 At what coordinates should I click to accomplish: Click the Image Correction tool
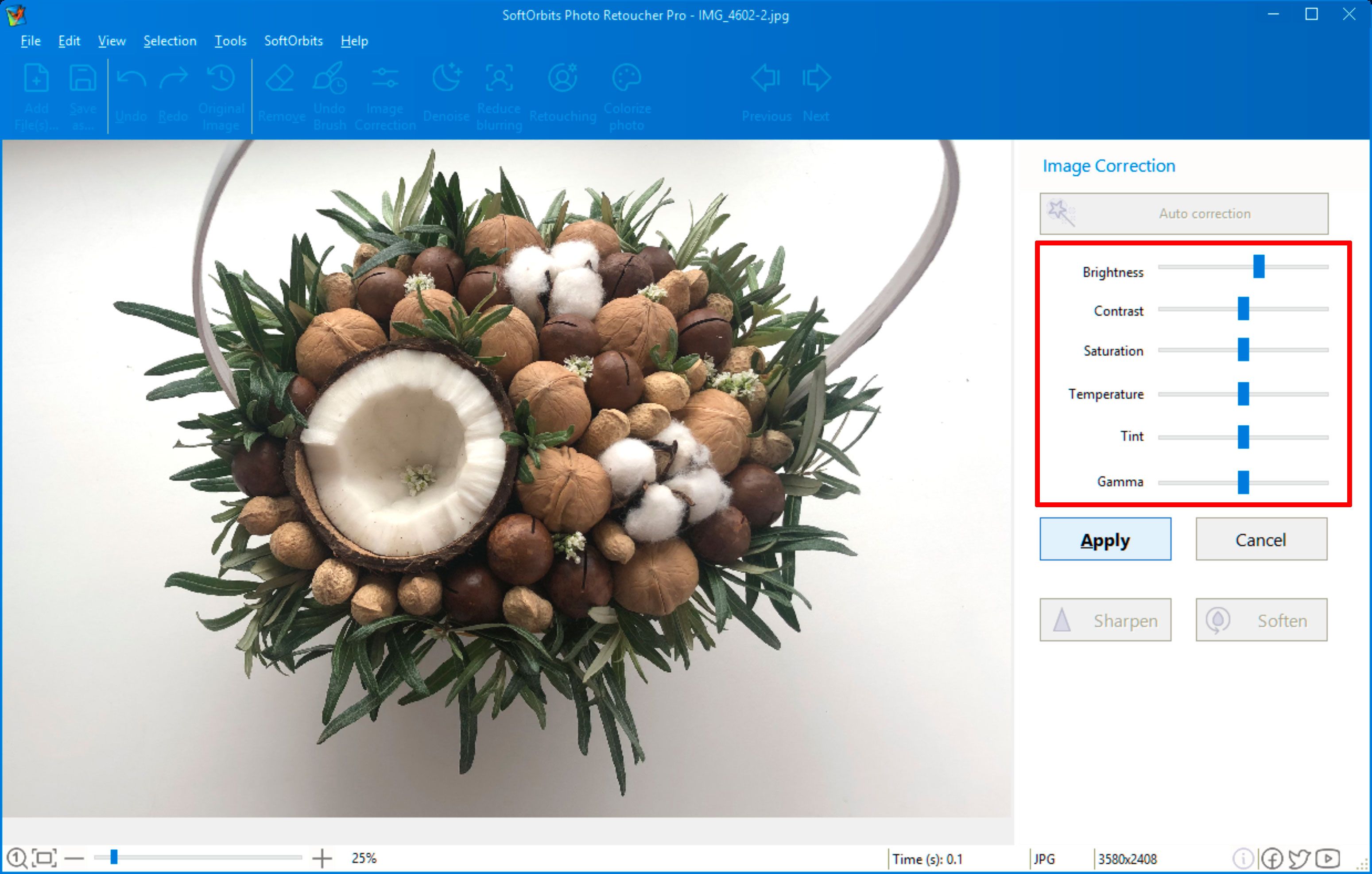tap(386, 90)
